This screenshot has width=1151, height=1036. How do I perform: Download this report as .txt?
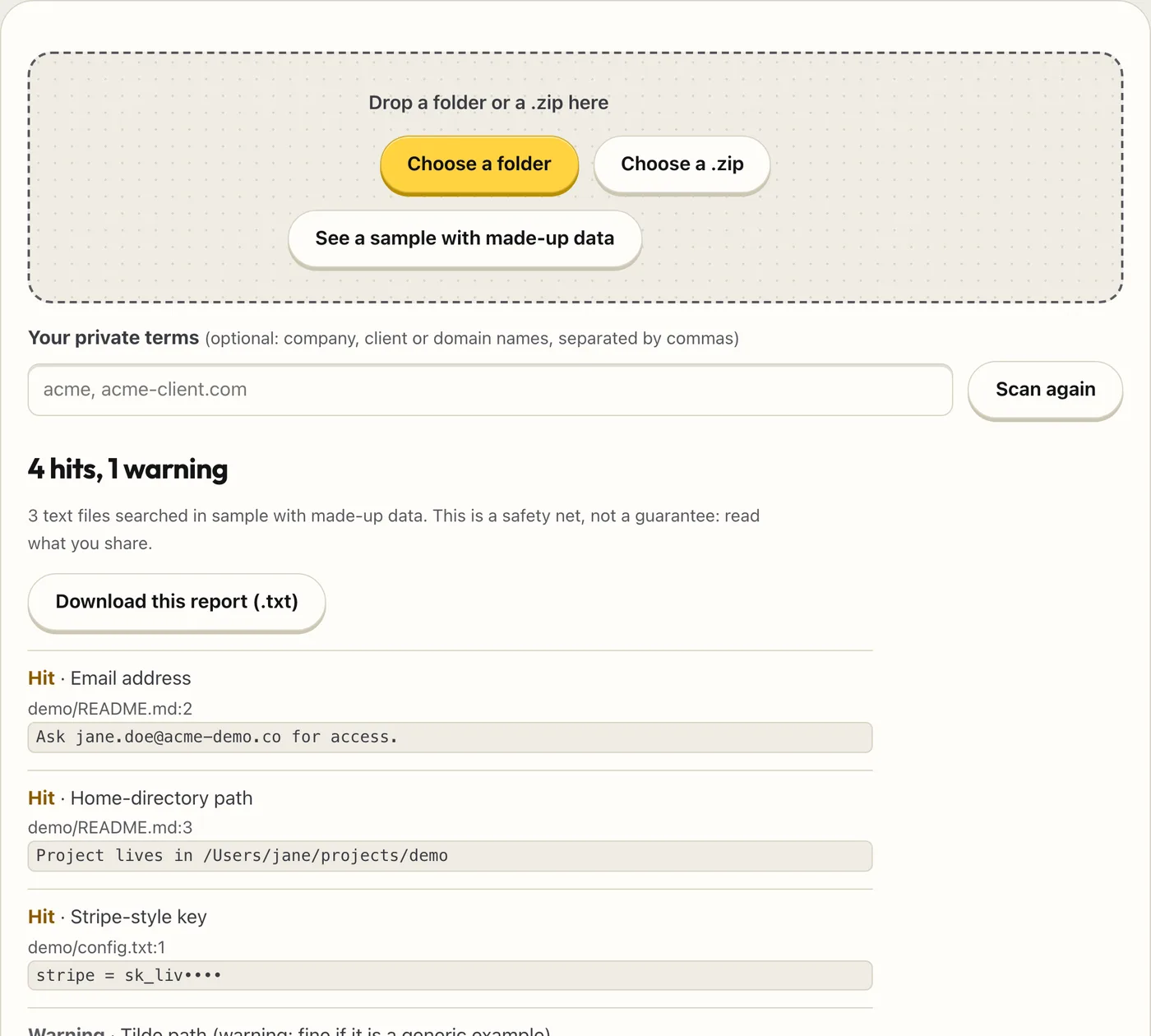tap(177, 602)
